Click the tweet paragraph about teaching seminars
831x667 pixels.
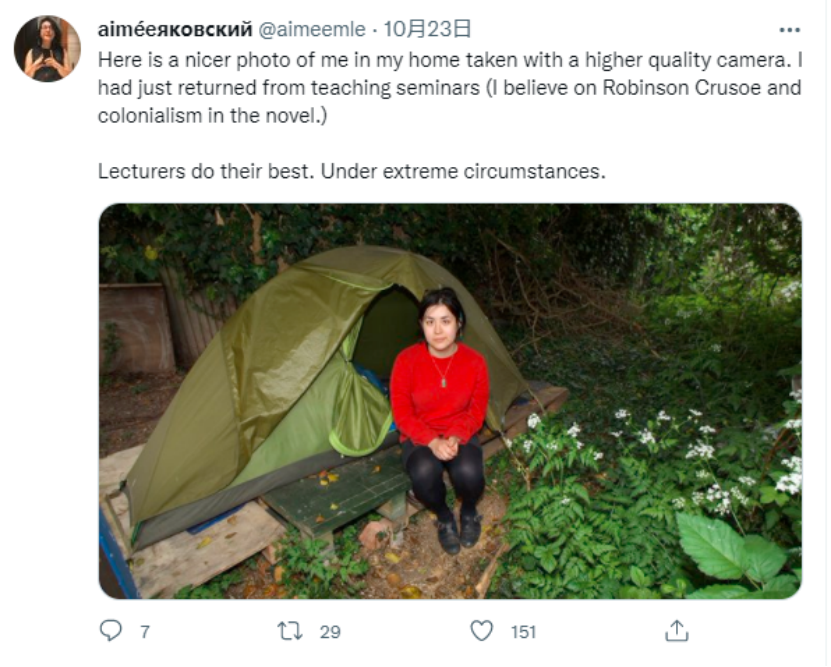pos(450,87)
